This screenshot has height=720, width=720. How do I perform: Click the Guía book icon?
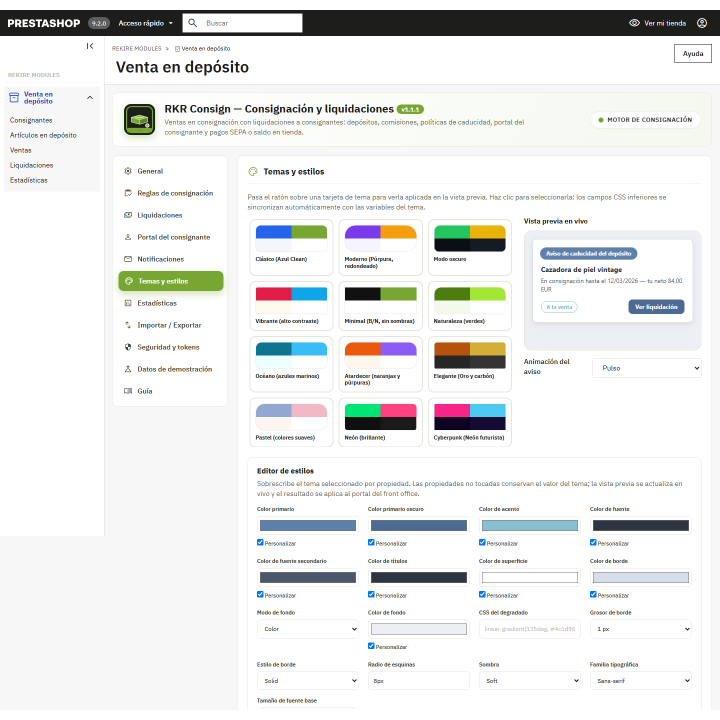point(128,391)
